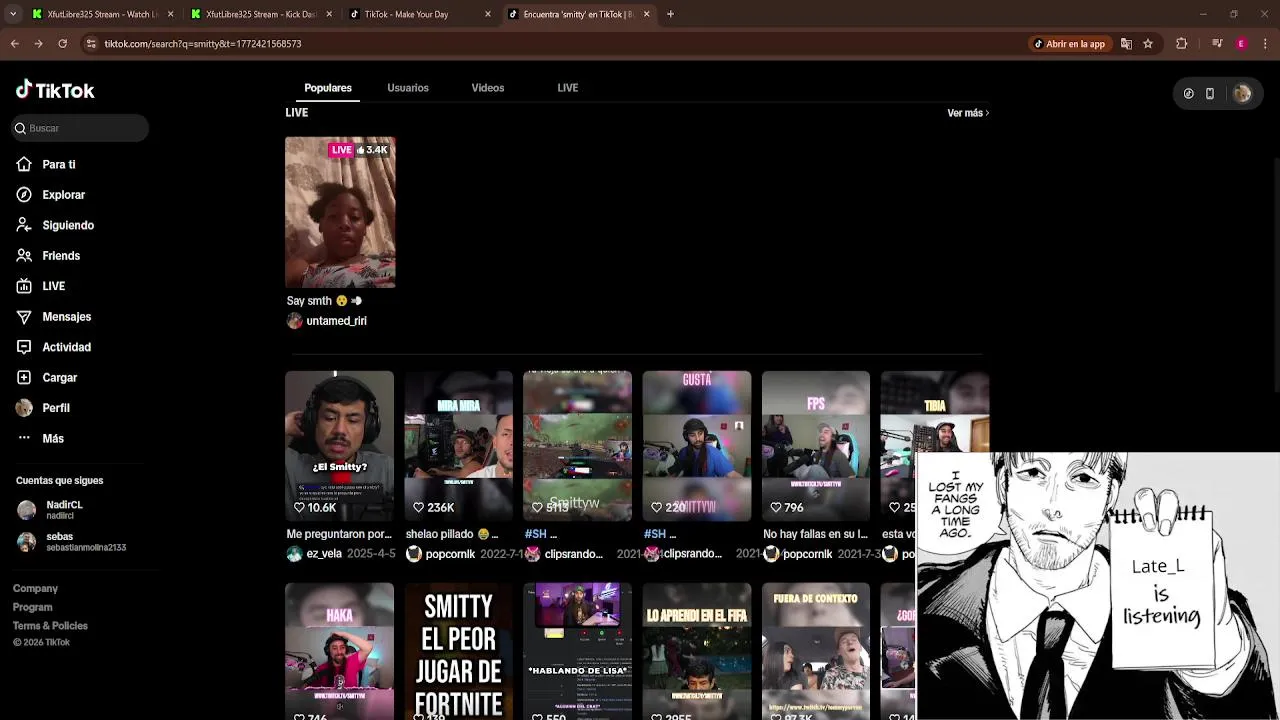This screenshot has width=1280, height=720.
Task: Open the Chrome three-dot menu
Action: pos(1265,44)
